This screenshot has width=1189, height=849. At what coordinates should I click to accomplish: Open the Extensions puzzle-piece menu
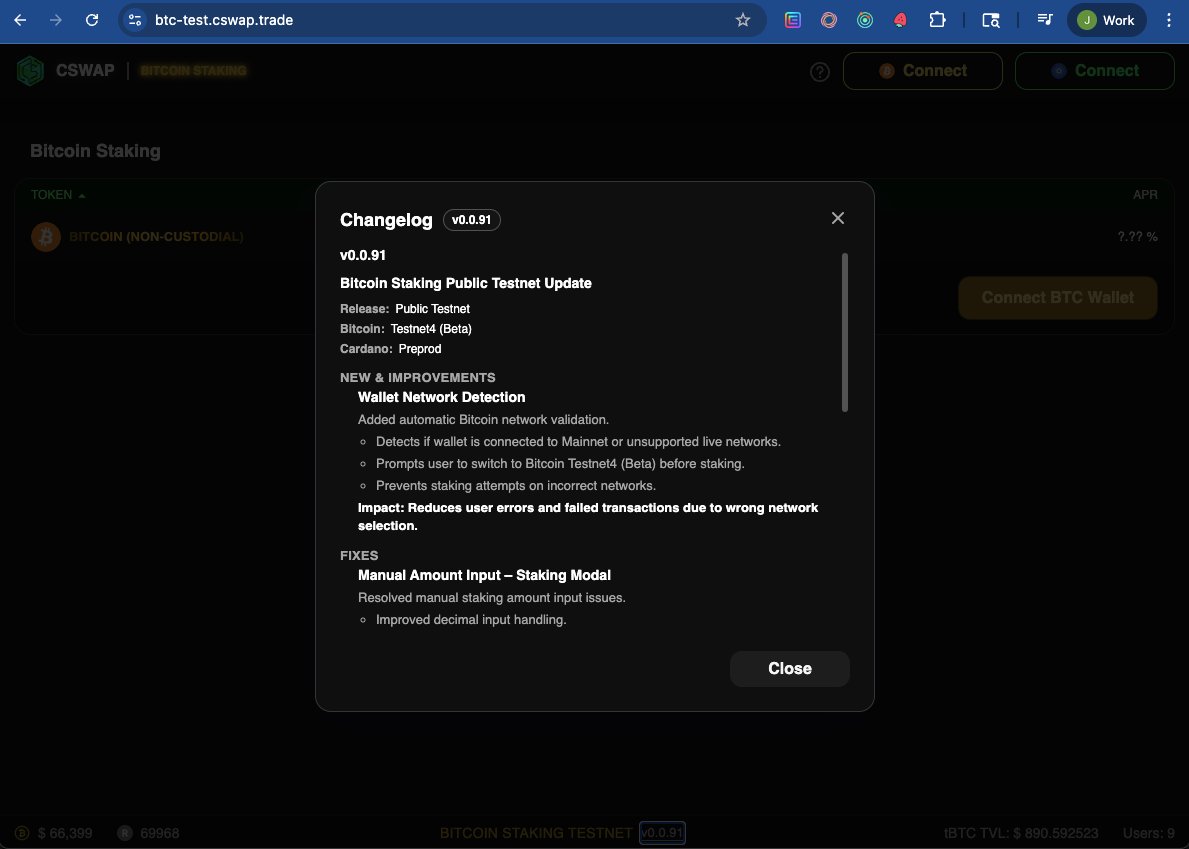point(937,20)
